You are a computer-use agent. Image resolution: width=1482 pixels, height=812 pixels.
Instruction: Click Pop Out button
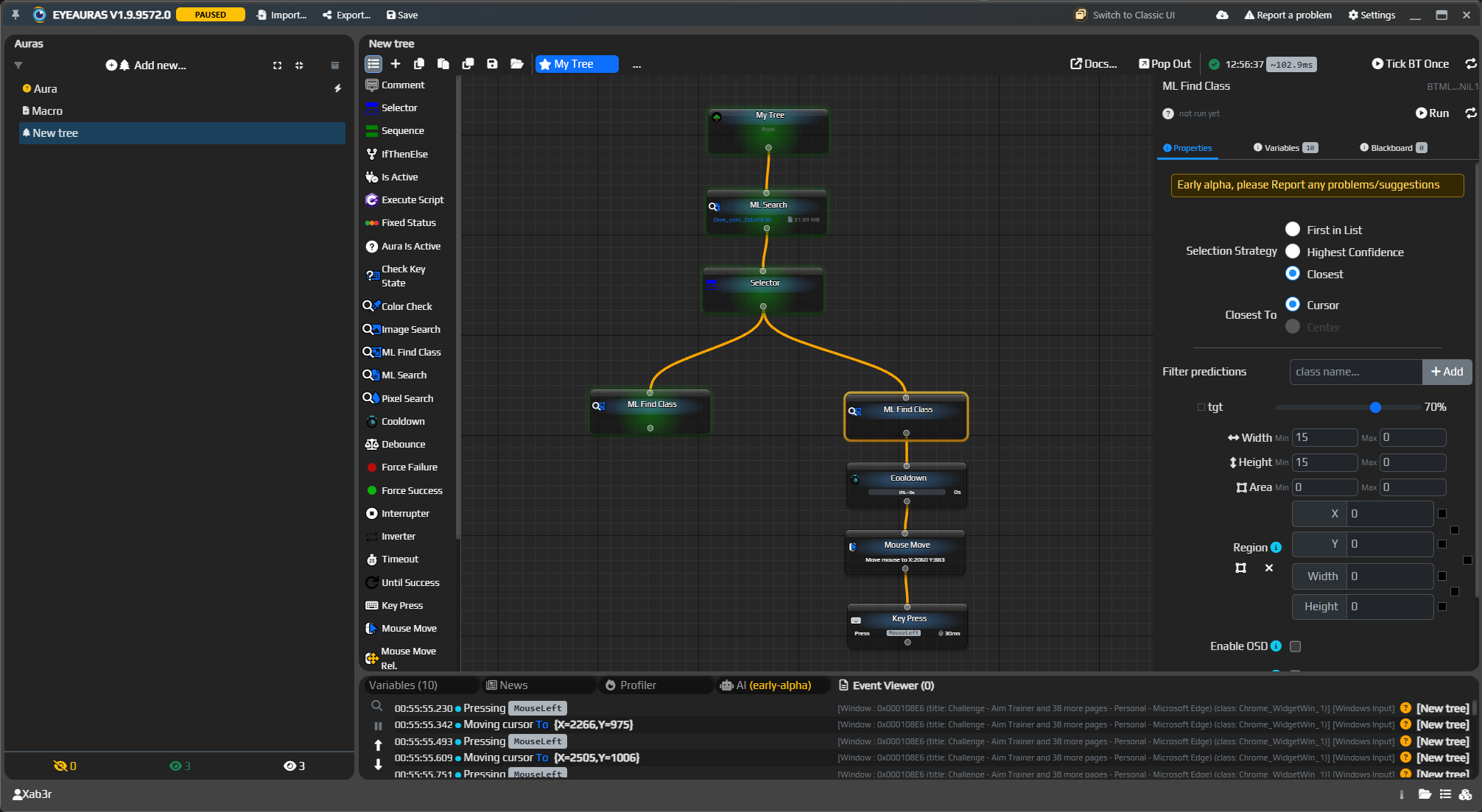pyautogui.click(x=1165, y=64)
